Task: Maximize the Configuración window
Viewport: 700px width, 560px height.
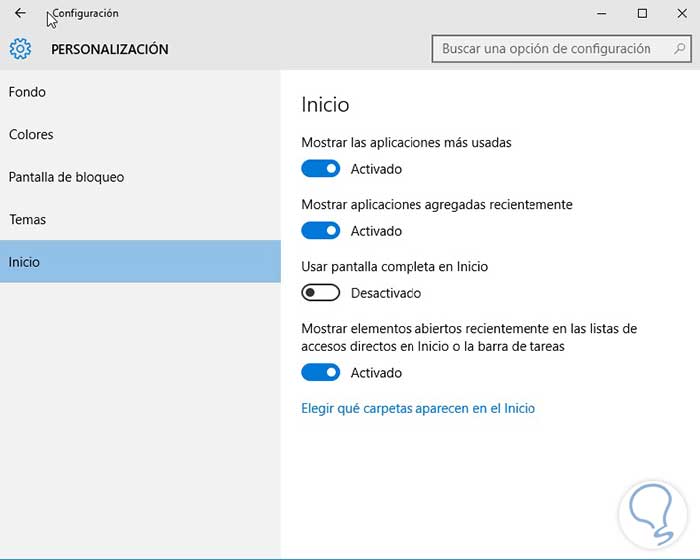Action: tap(642, 13)
